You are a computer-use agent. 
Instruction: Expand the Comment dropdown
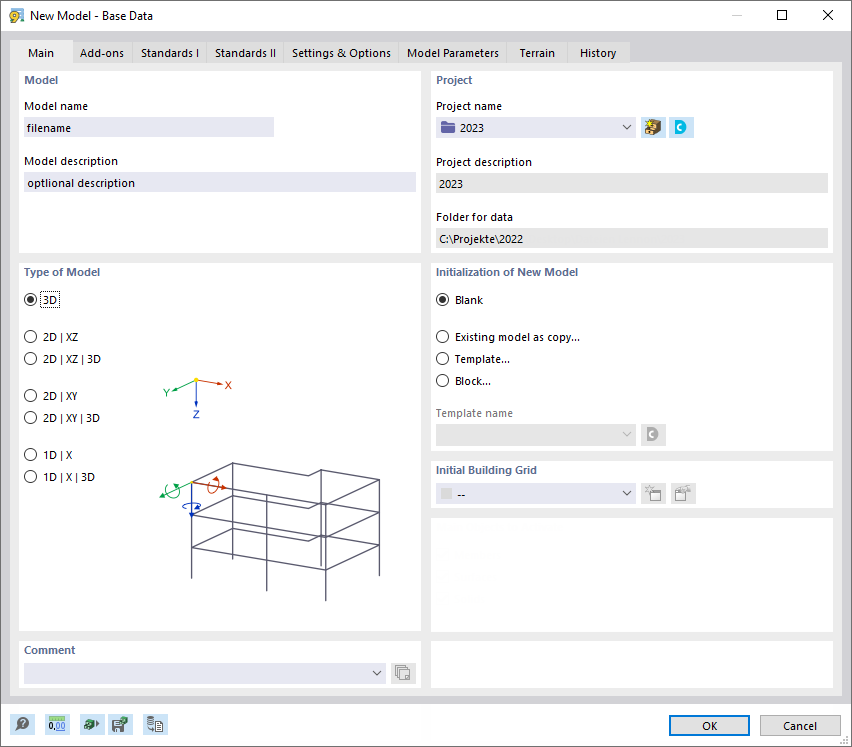point(376,673)
